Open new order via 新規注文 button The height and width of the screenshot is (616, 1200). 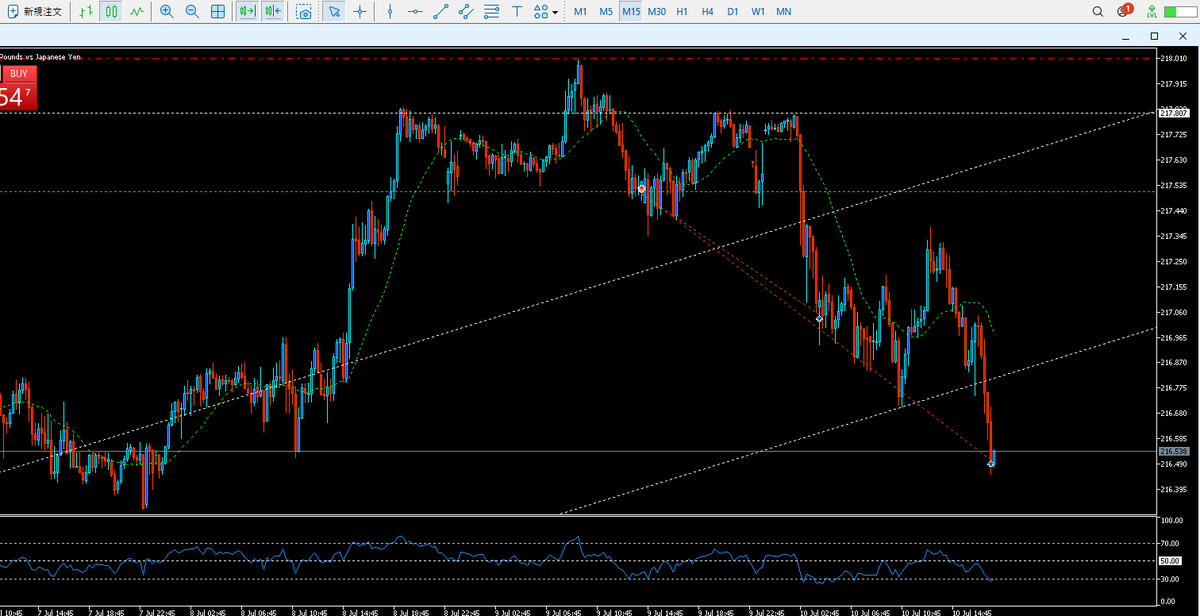coord(34,12)
